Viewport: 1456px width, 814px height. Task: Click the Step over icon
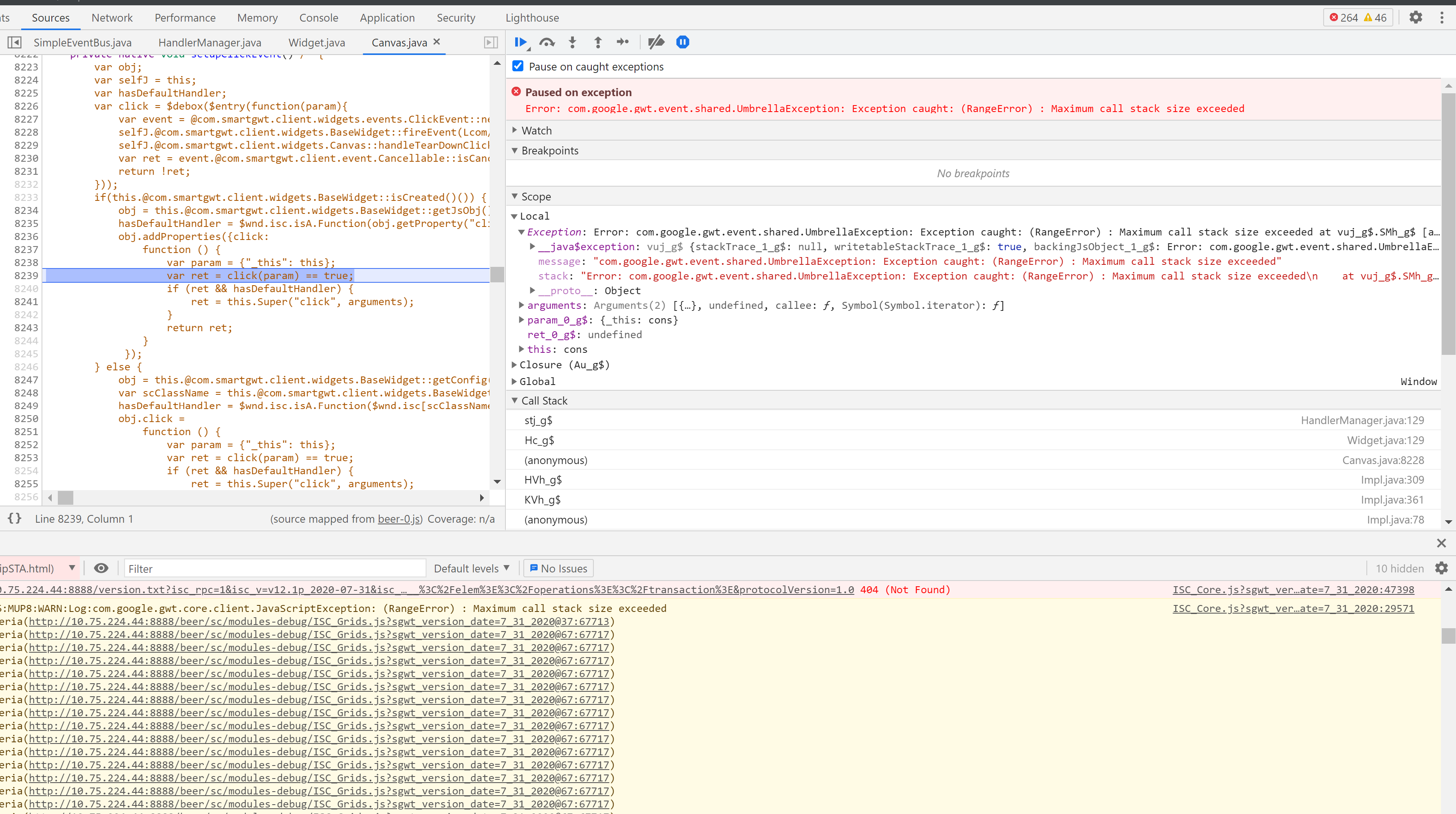(547, 42)
